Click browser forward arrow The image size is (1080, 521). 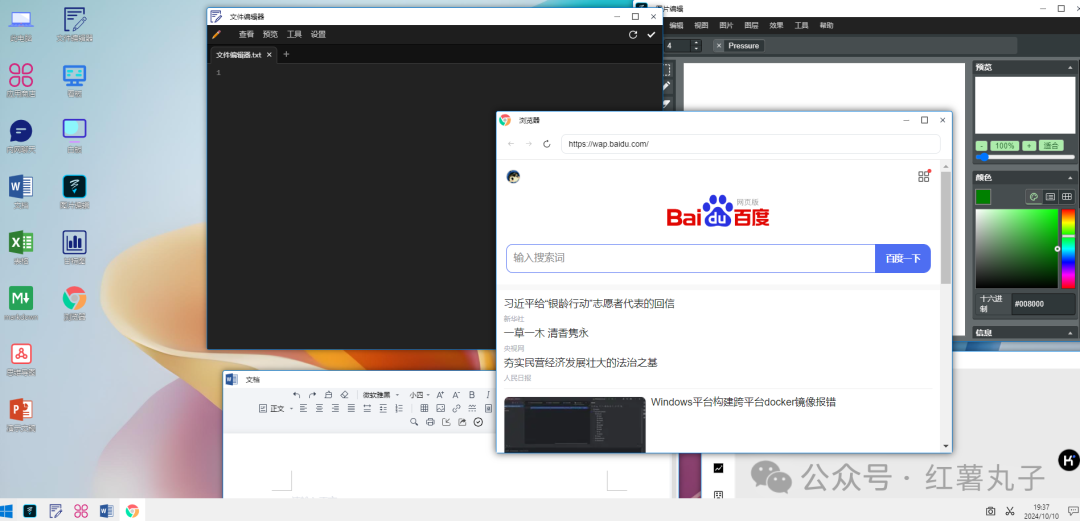coord(529,144)
